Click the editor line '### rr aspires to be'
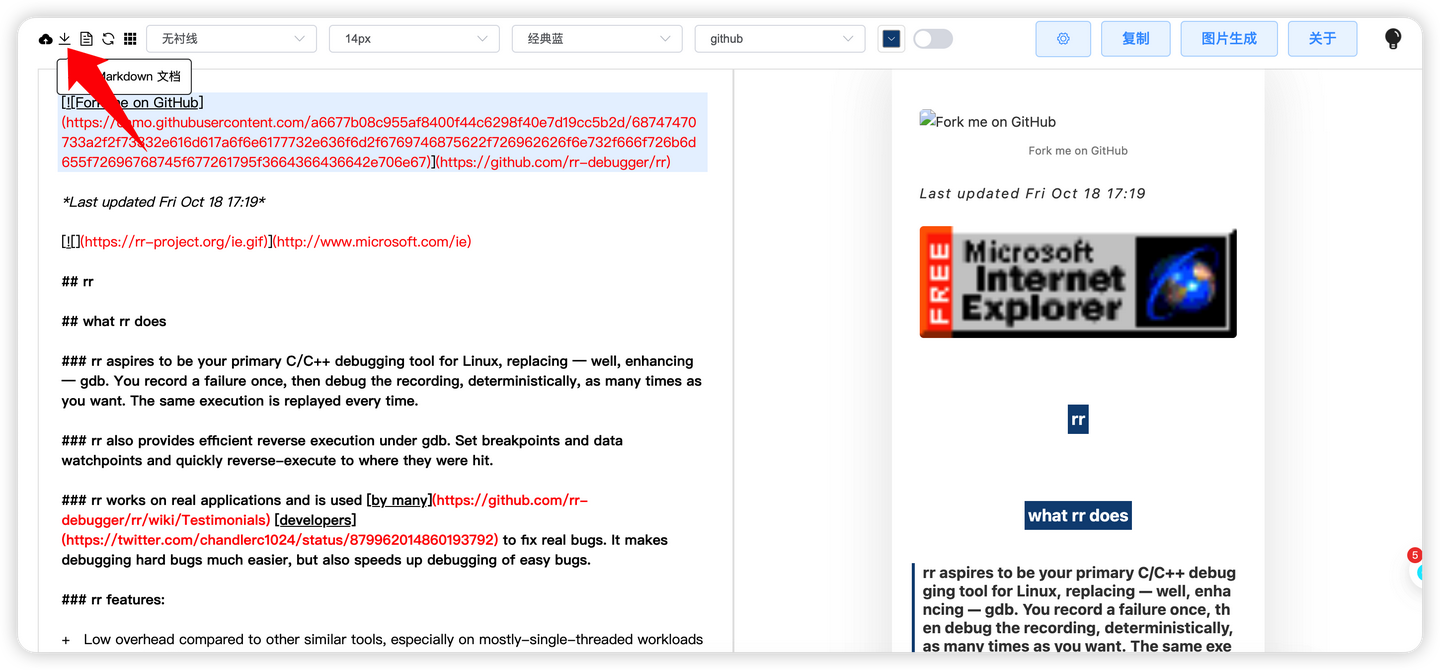The image size is (1440, 670). point(382,381)
